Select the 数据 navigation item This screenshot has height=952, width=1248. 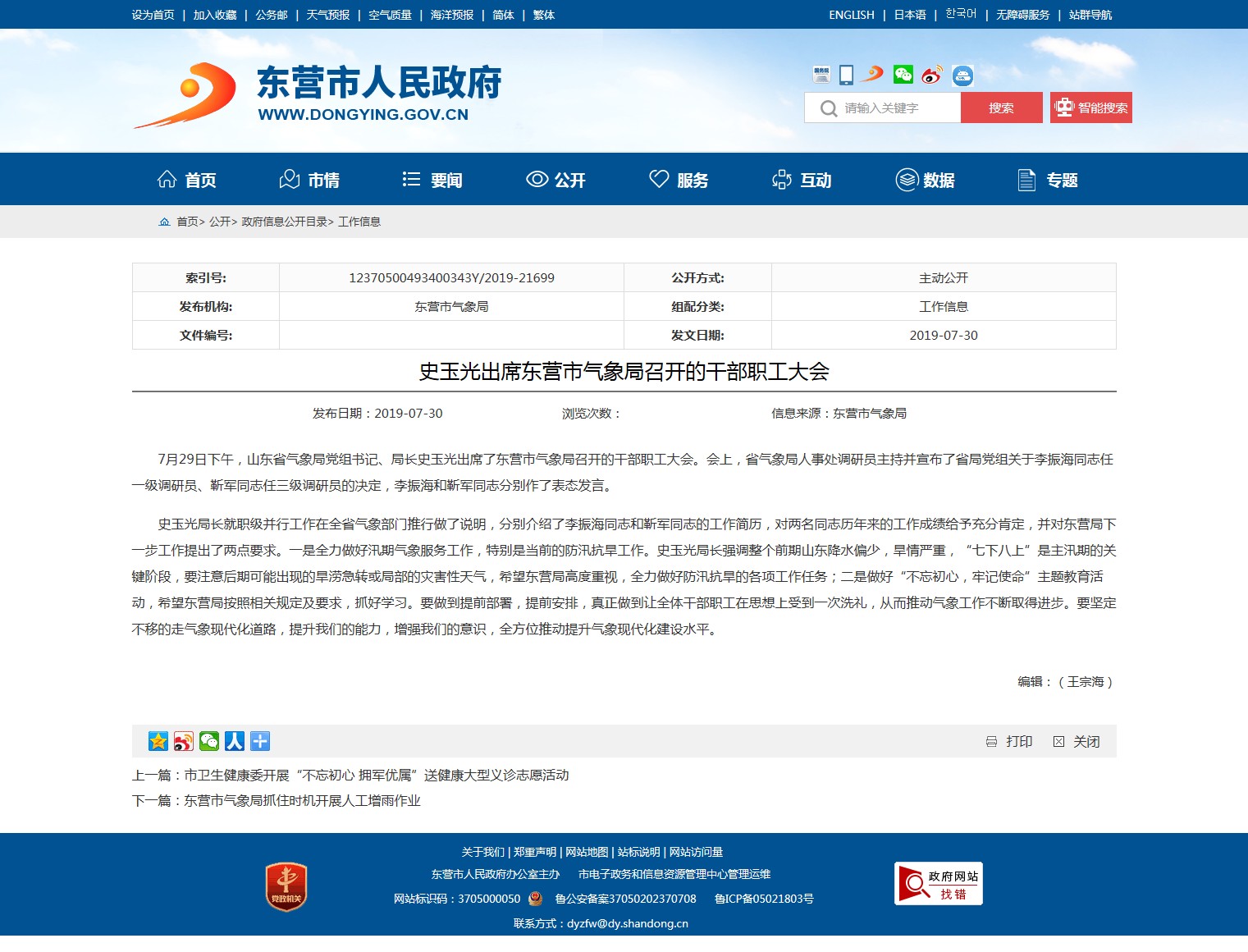(925, 180)
